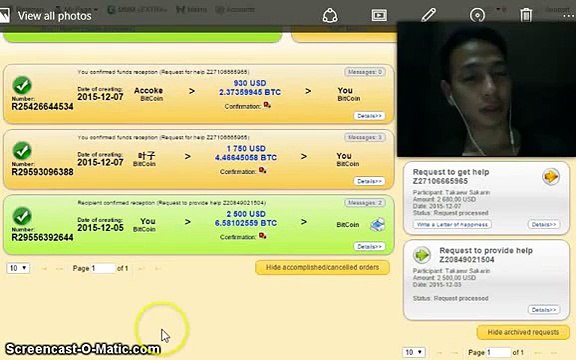Click the bank icon next to BitCoin recipient
The width and height of the screenshot is (576, 360).
(377, 224)
